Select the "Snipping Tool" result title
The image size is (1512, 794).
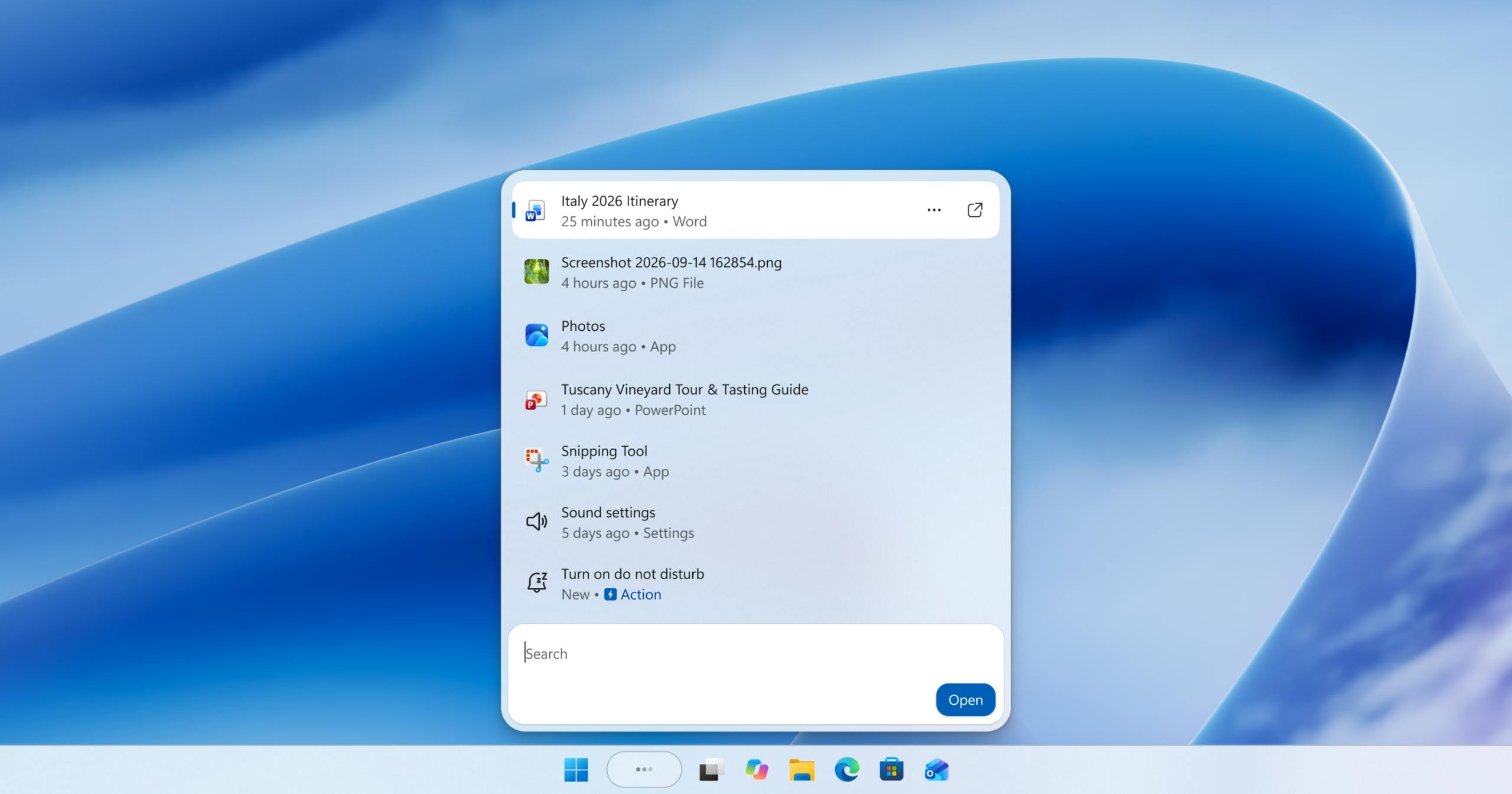point(604,451)
